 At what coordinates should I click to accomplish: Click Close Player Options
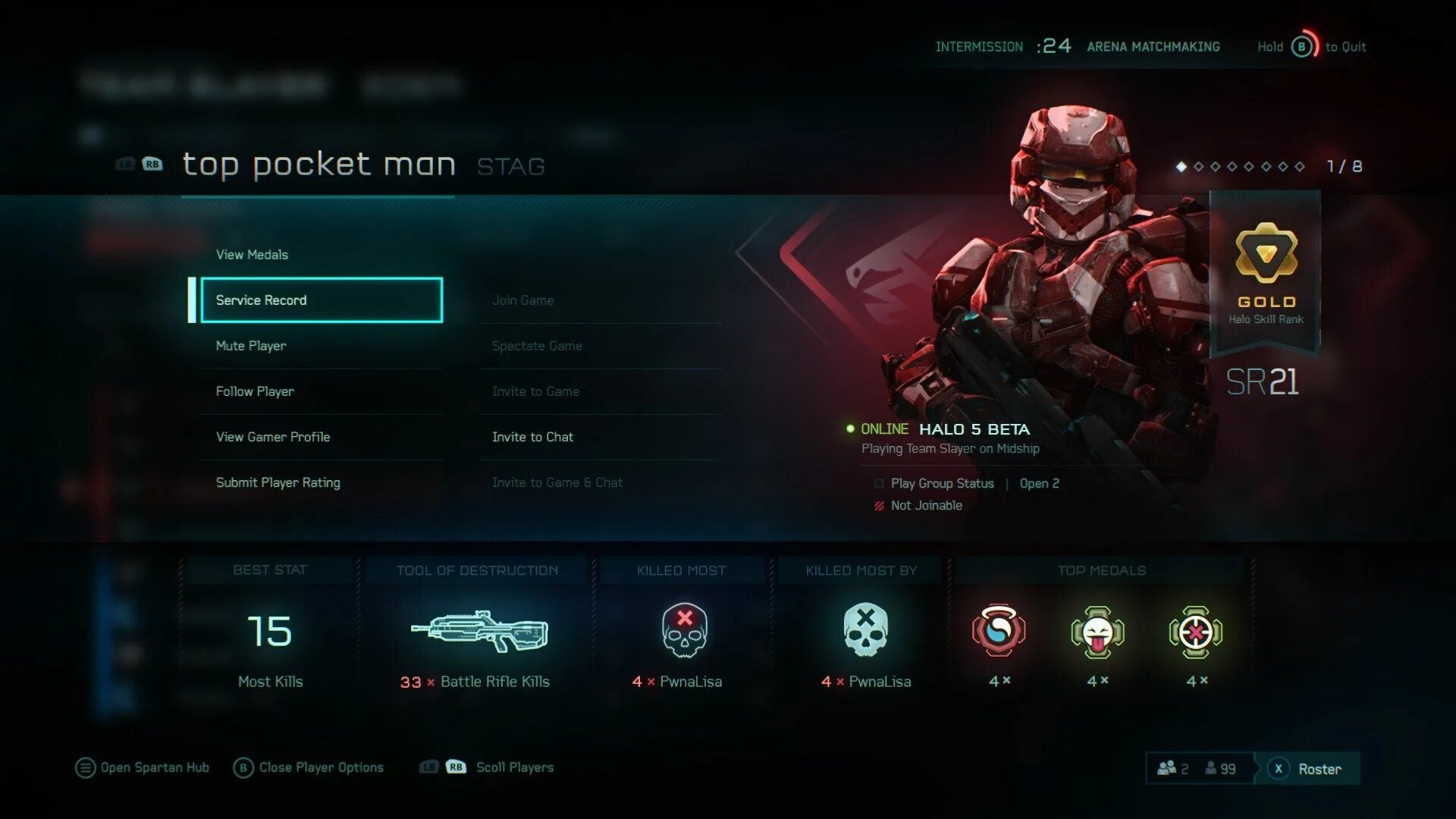tap(308, 767)
